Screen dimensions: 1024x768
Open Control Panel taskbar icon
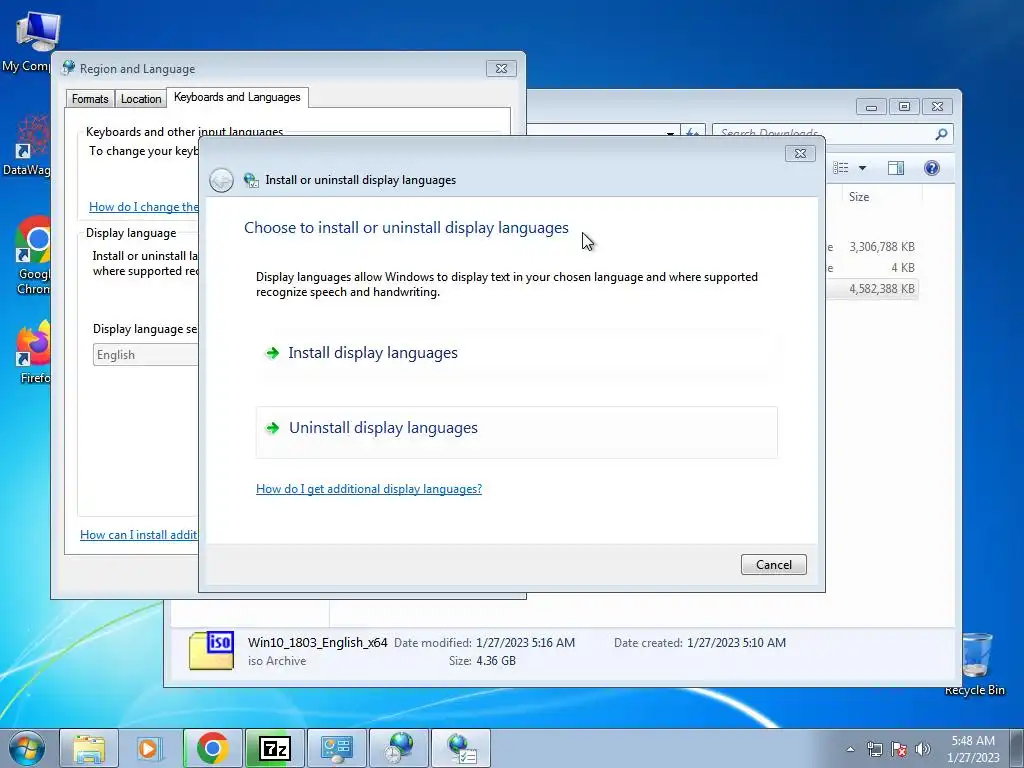[336, 748]
